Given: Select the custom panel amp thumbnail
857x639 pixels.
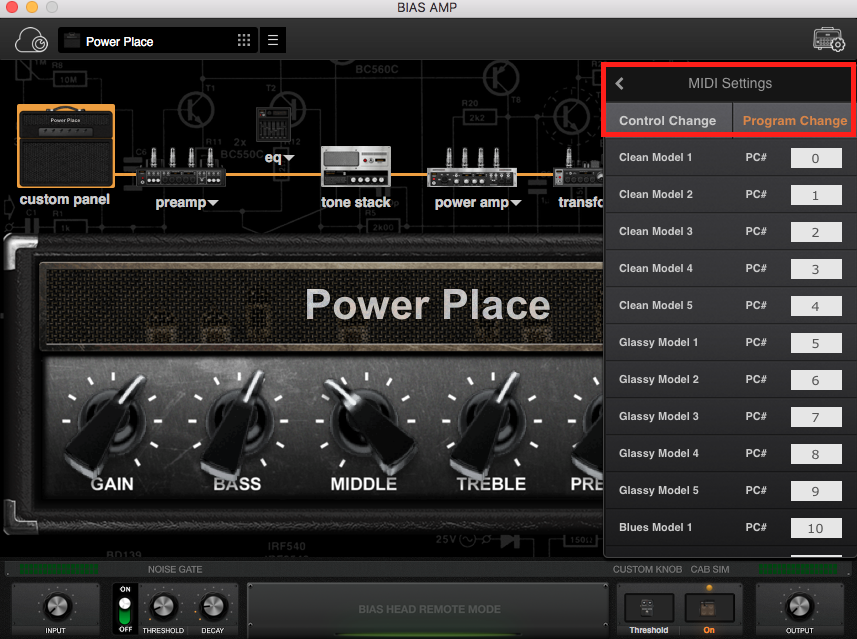Looking at the screenshot, I should pyautogui.click(x=66, y=146).
